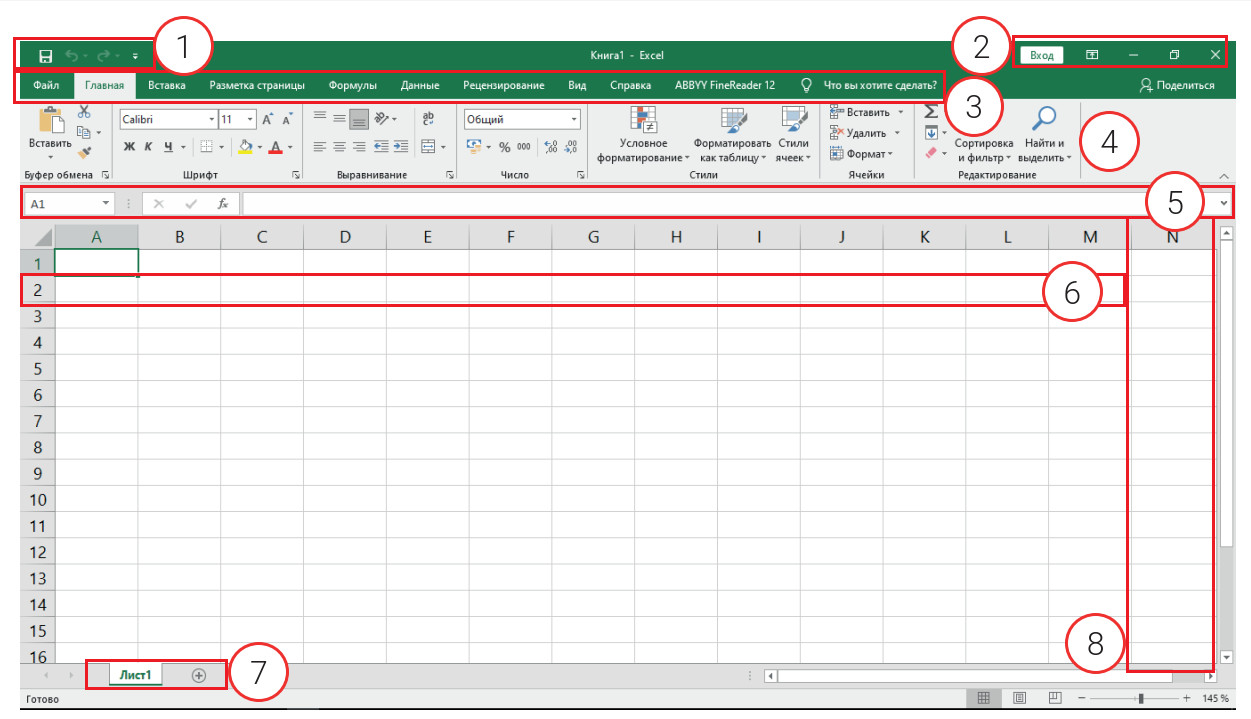This screenshot has width=1251, height=719.
Task: Click the Поделиться share button
Action: (1177, 85)
